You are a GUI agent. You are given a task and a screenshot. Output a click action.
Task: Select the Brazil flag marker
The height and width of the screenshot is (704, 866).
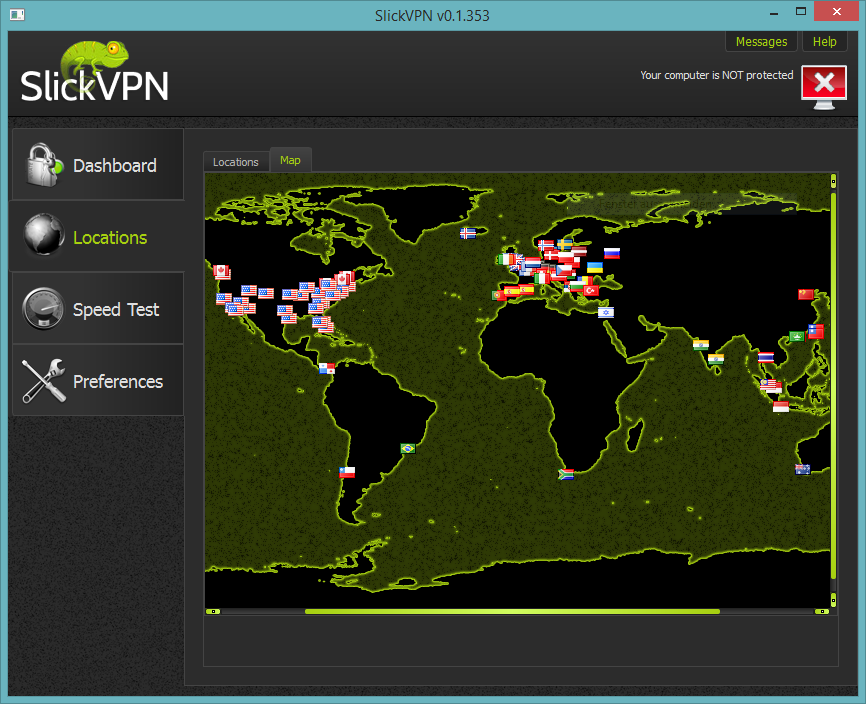(408, 448)
